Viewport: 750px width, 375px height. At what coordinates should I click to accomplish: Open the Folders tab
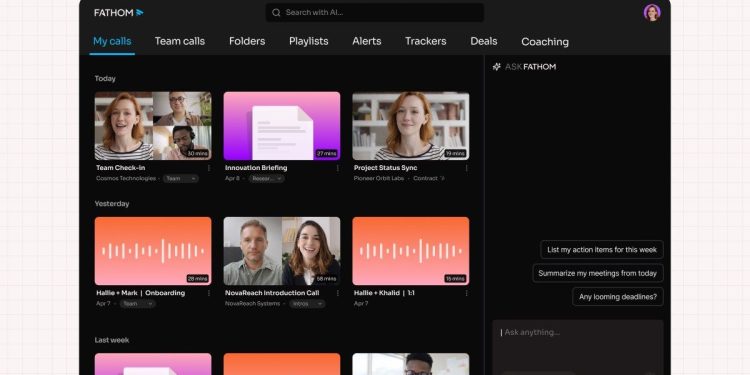pyautogui.click(x=247, y=42)
